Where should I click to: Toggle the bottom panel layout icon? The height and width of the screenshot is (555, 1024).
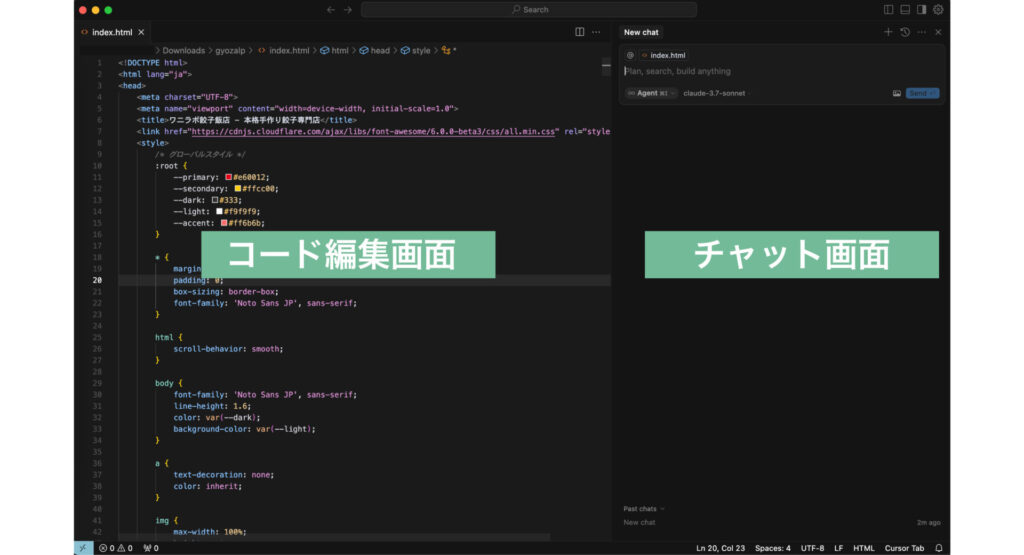tap(904, 10)
